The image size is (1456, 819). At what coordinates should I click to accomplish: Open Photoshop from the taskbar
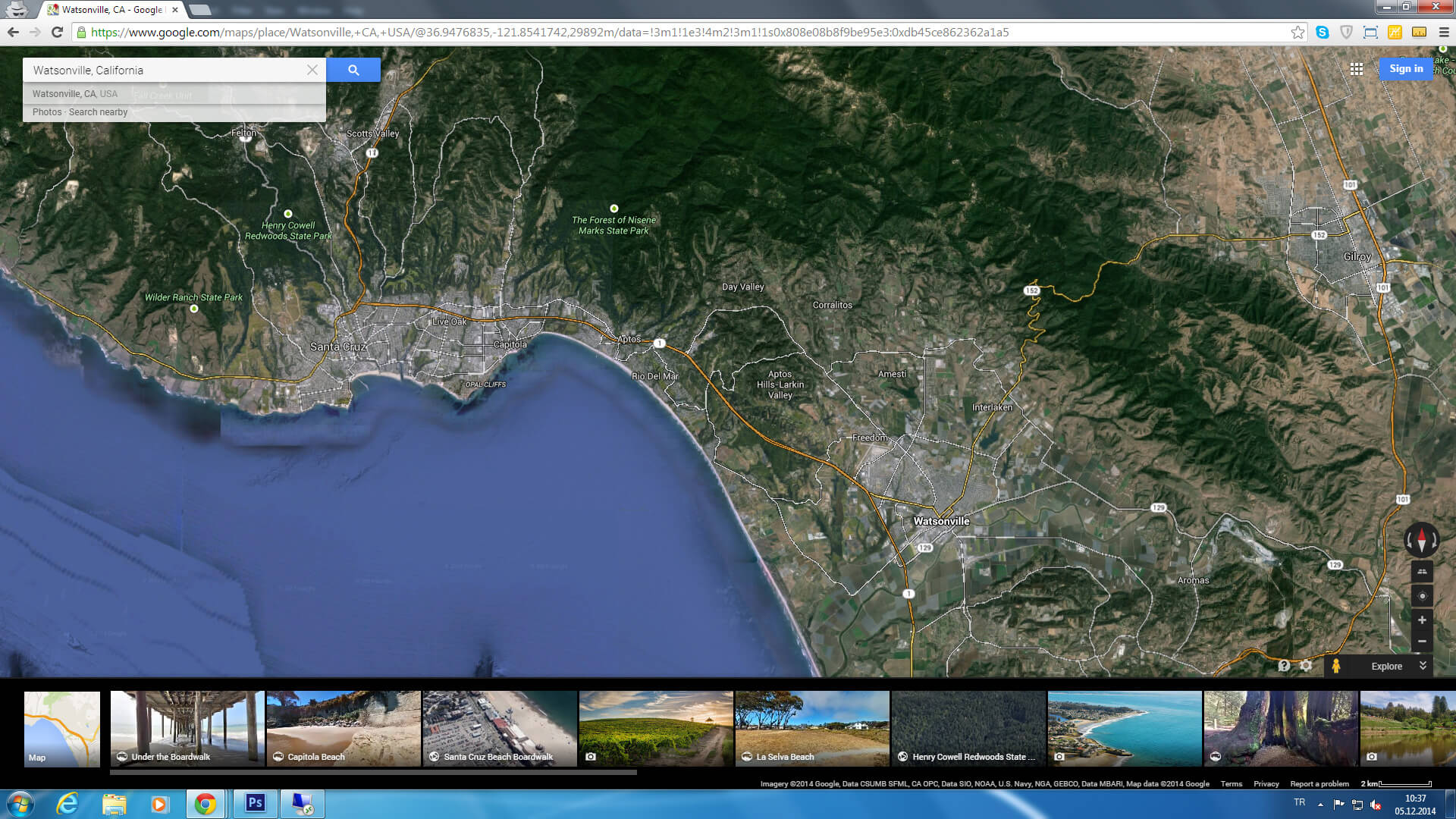(255, 803)
